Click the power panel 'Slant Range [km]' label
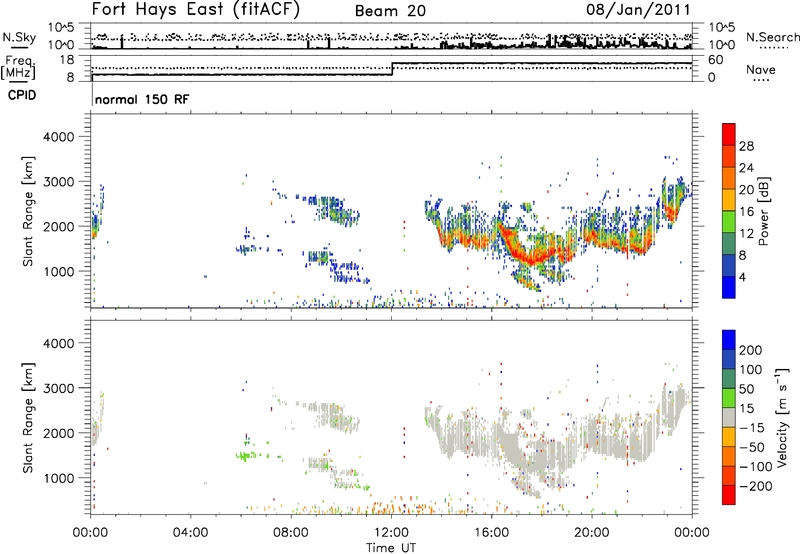The image size is (800, 554). coord(28,211)
